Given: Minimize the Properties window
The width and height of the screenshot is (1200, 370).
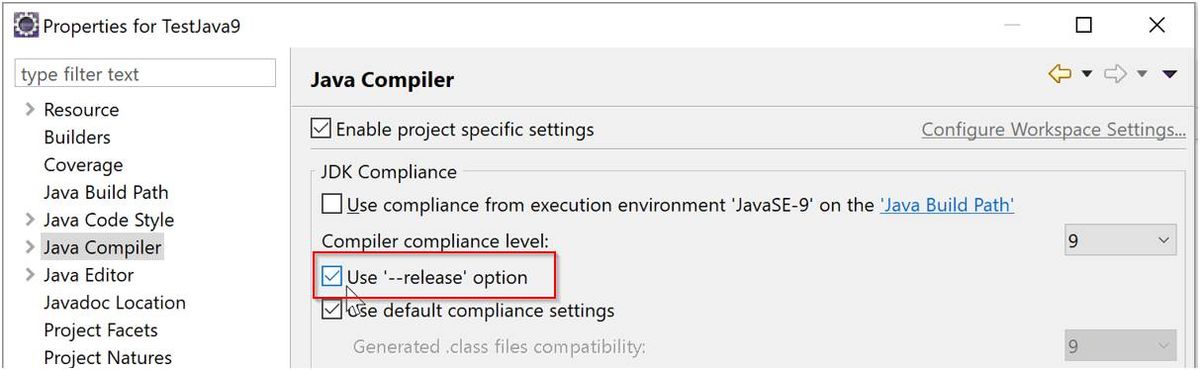Looking at the screenshot, I should [1011, 25].
